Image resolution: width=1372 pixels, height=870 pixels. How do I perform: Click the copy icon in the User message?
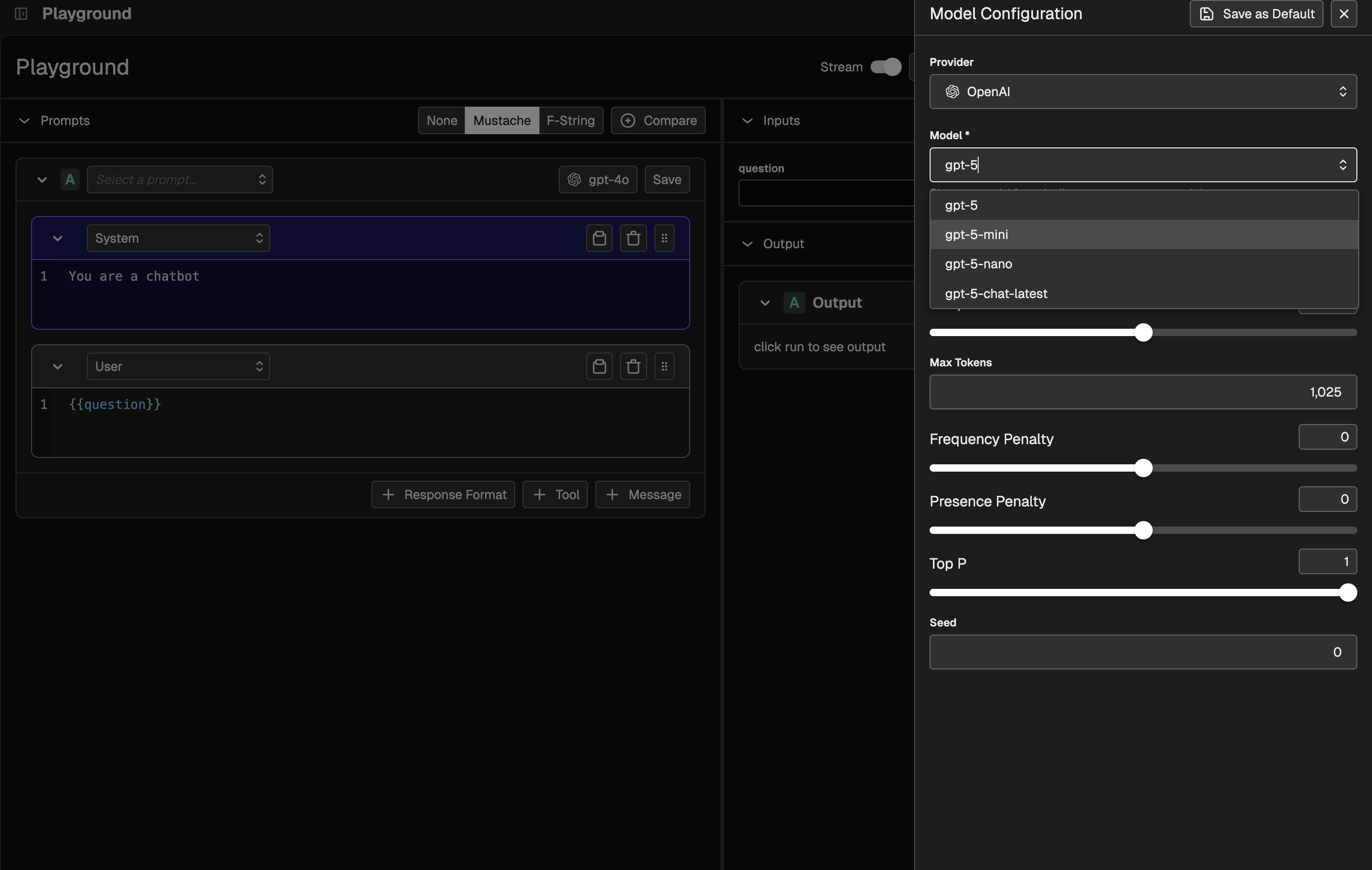click(x=599, y=366)
